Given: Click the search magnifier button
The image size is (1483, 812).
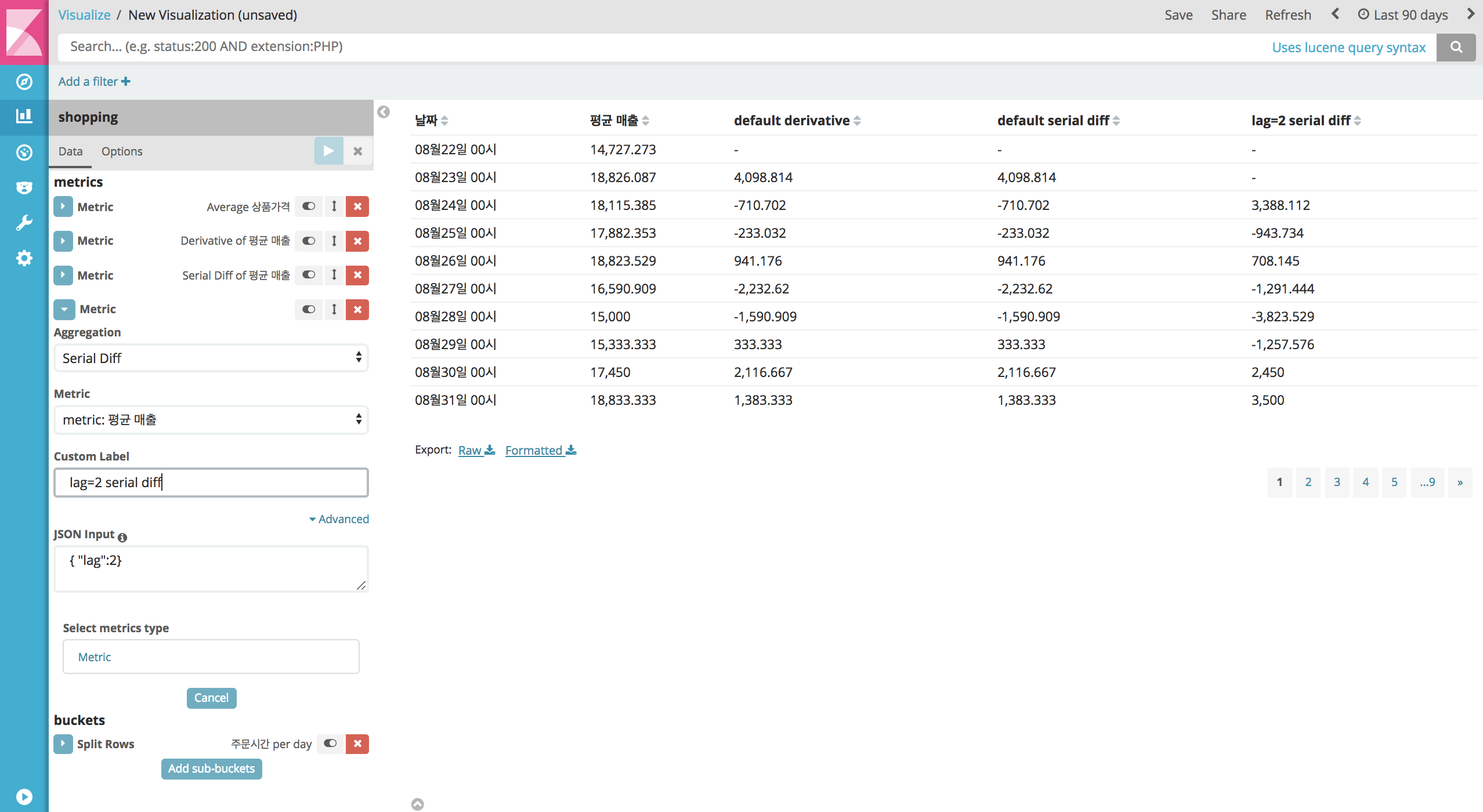Looking at the screenshot, I should [x=1456, y=47].
